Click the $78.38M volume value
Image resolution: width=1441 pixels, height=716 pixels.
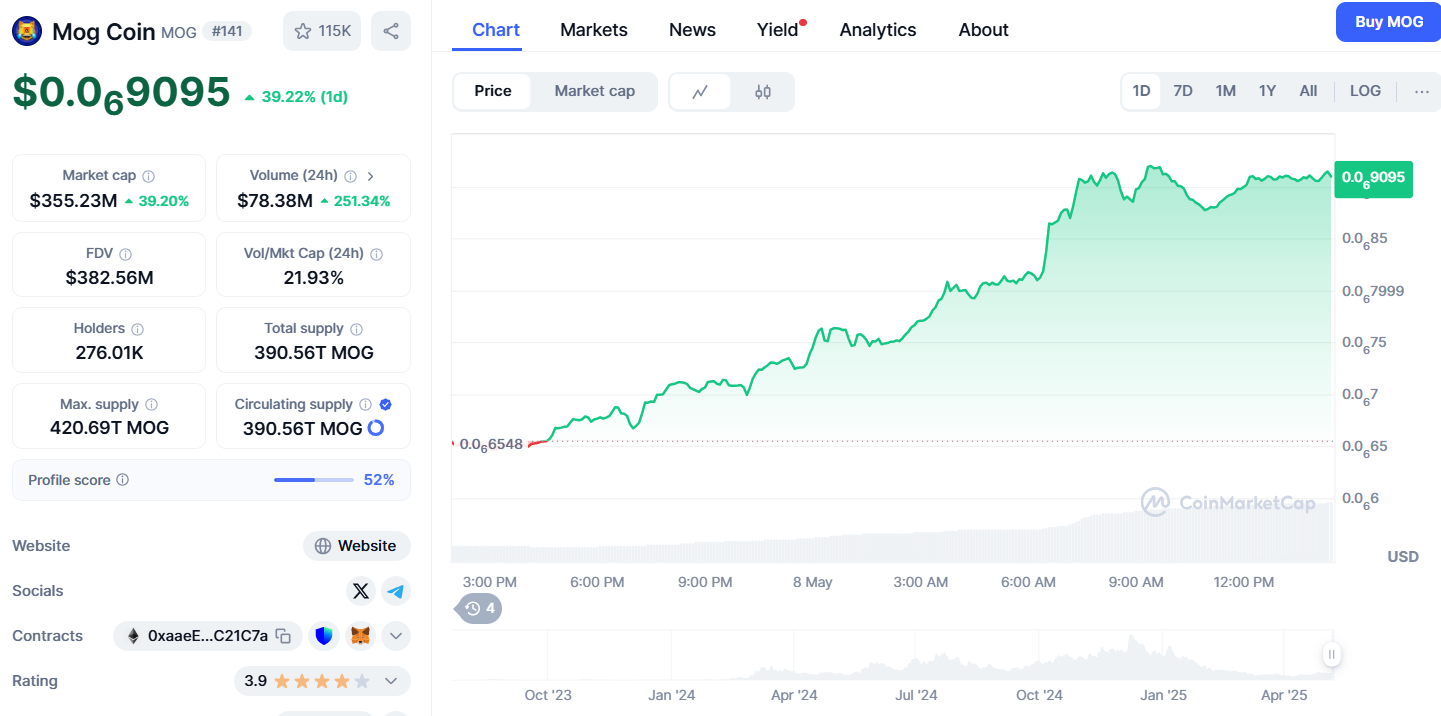275,201
